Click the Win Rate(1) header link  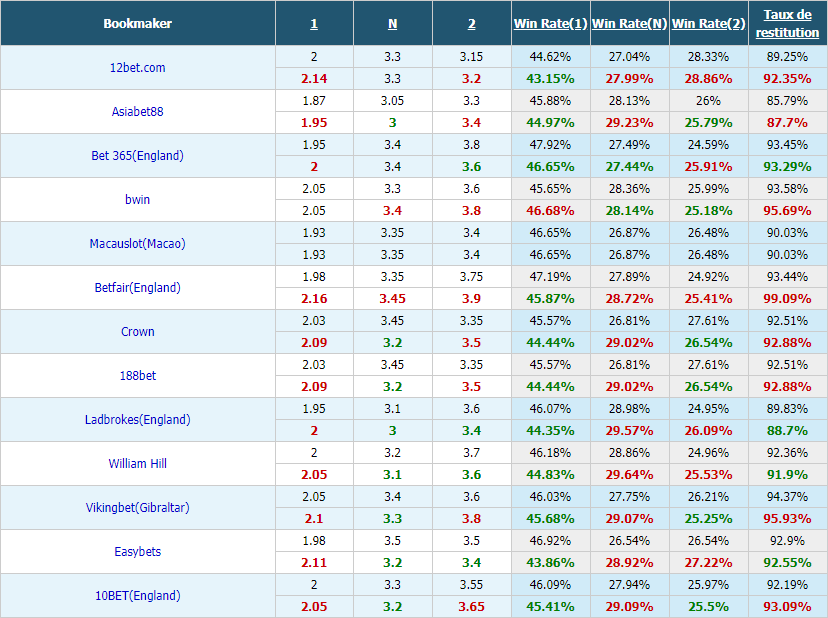point(550,24)
